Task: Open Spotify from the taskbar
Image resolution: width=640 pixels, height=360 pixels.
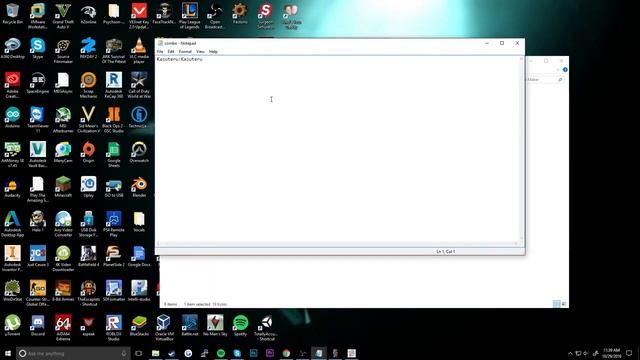Action: tap(221, 353)
